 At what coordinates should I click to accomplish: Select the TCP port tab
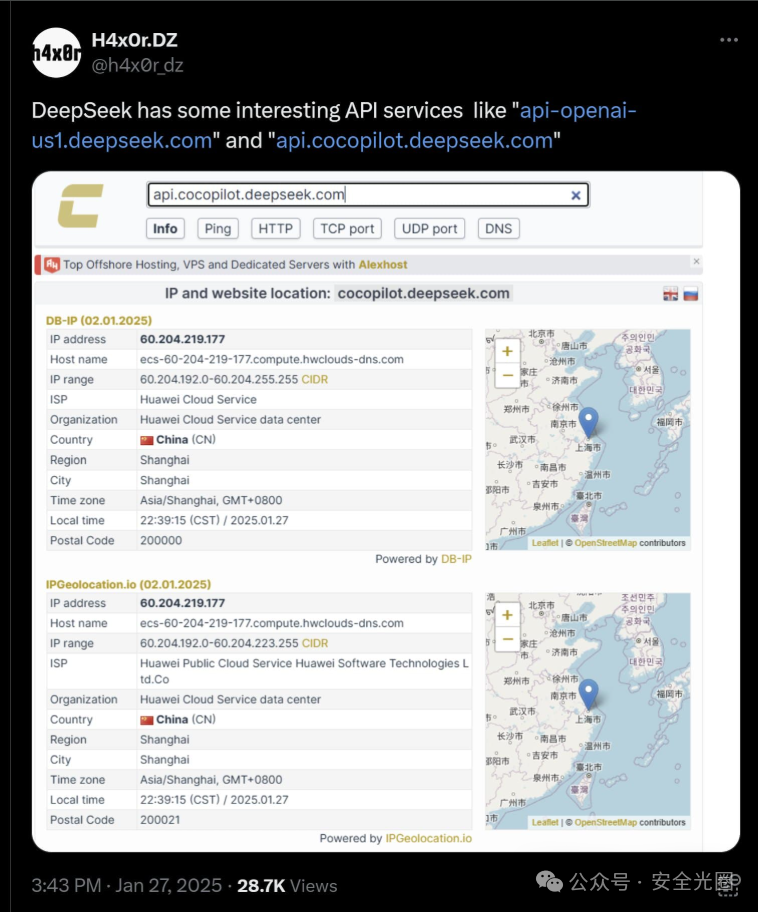347,229
